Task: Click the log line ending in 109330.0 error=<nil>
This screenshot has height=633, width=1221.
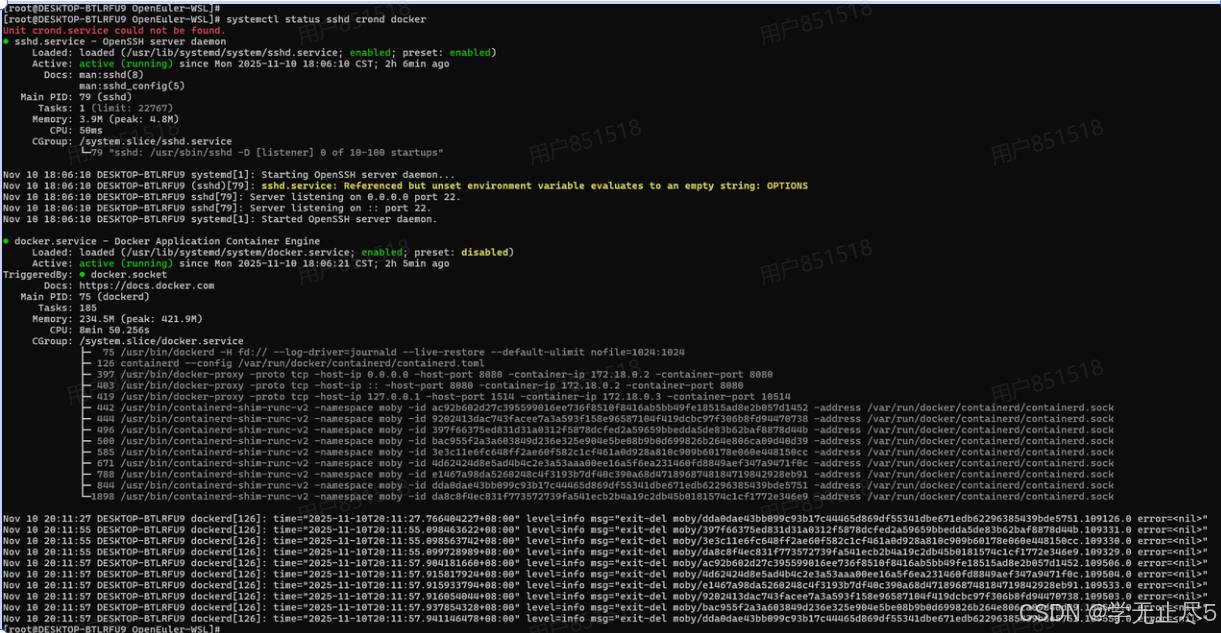Action: click(605, 540)
